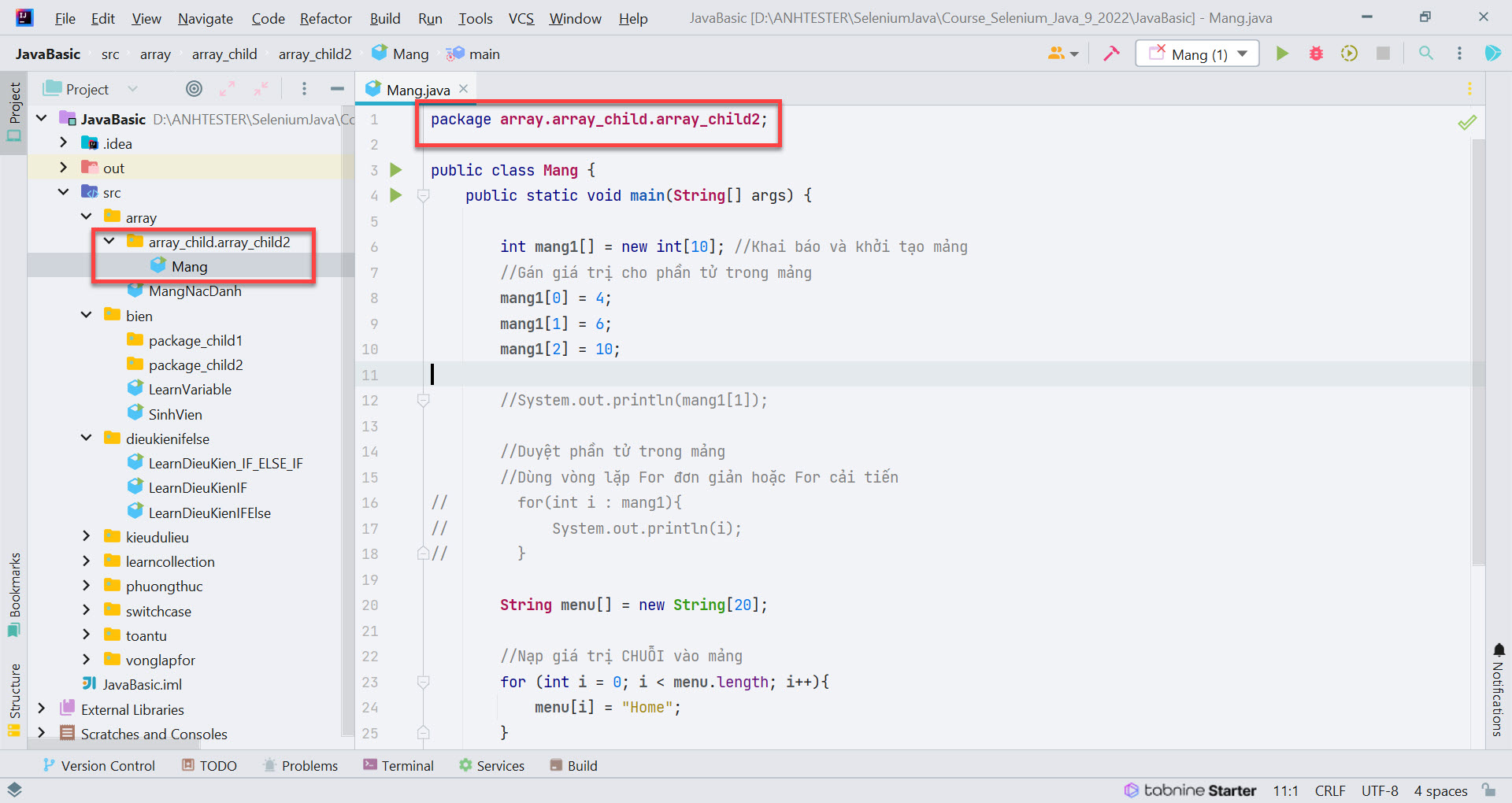
Task: Toggle the main method fold marker
Action: point(423,196)
